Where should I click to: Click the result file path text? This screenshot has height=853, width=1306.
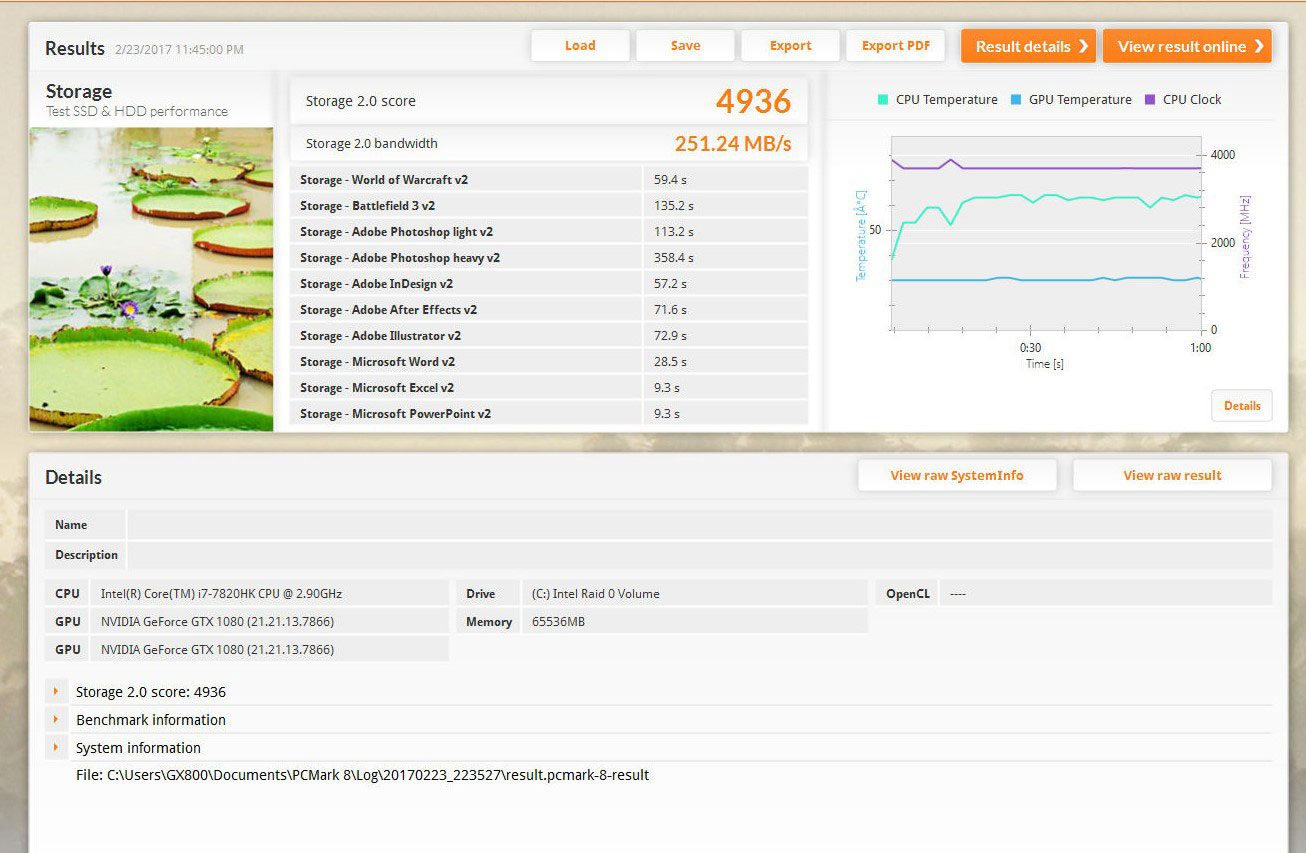pyautogui.click(x=363, y=775)
